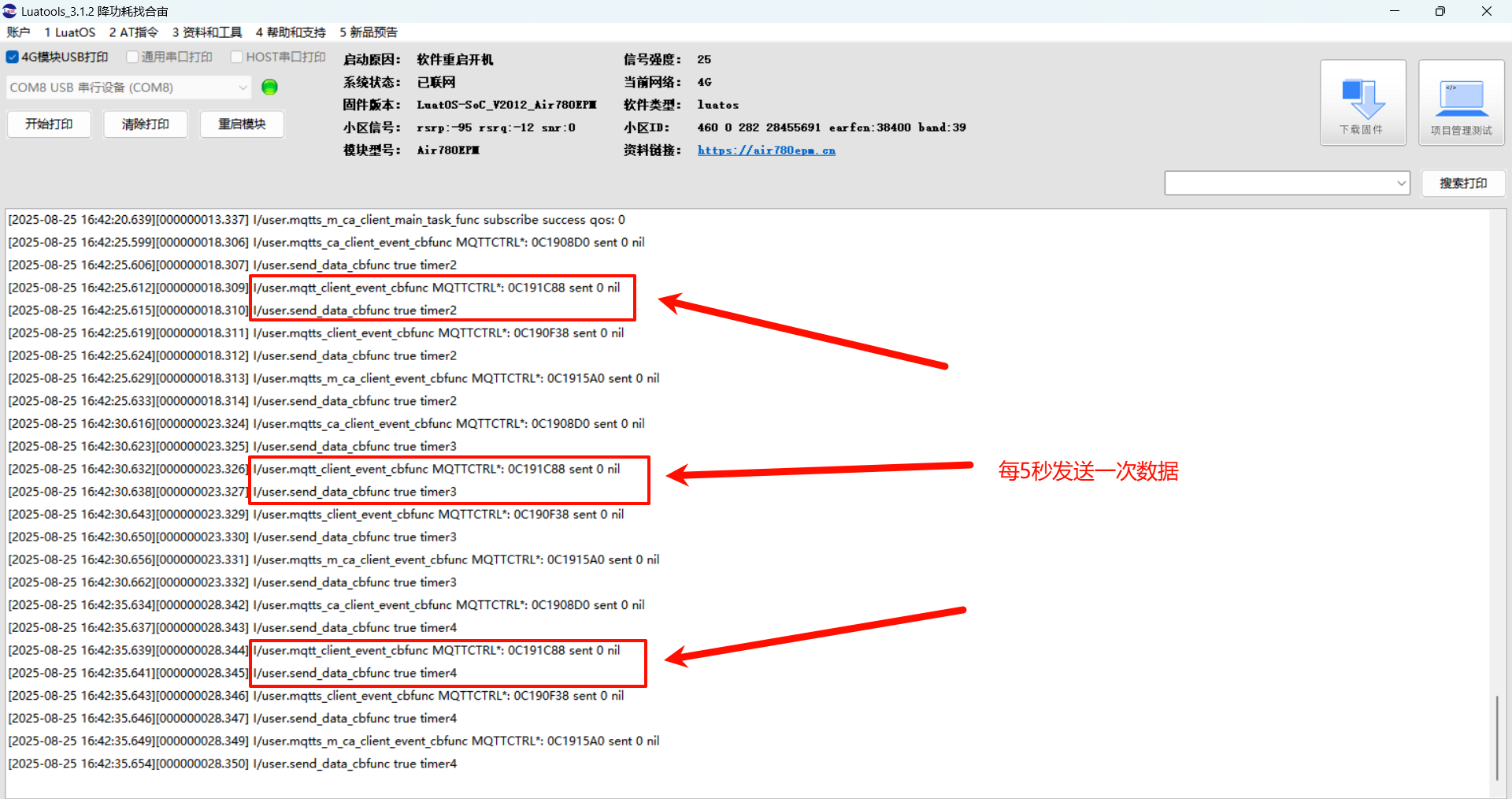The width and height of the screenshot is (1512, 799).
Task: Click the log line timestamped 16:42:30.656
Action: tap(334, 559)
